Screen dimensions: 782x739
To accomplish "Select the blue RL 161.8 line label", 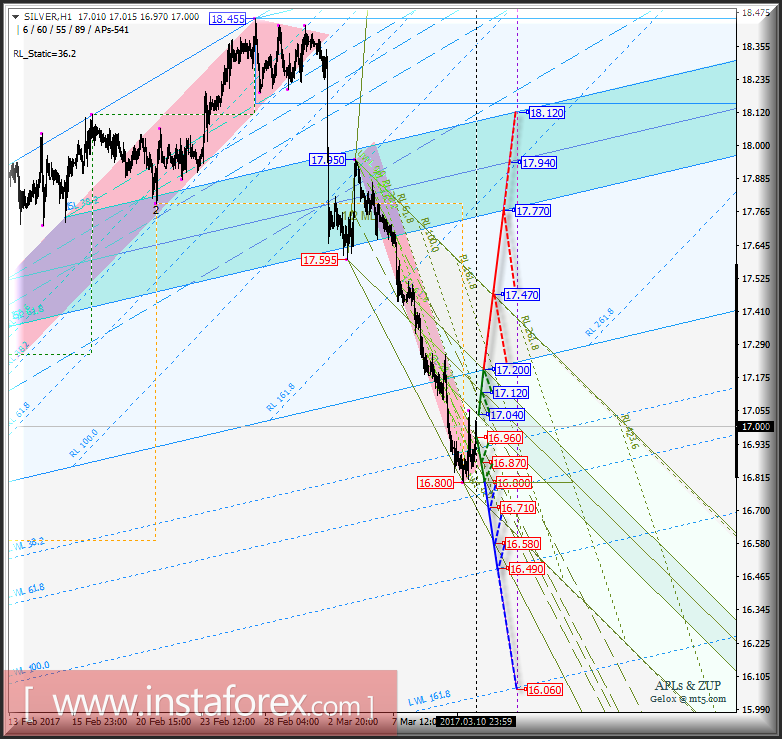I will click(280, 397).
